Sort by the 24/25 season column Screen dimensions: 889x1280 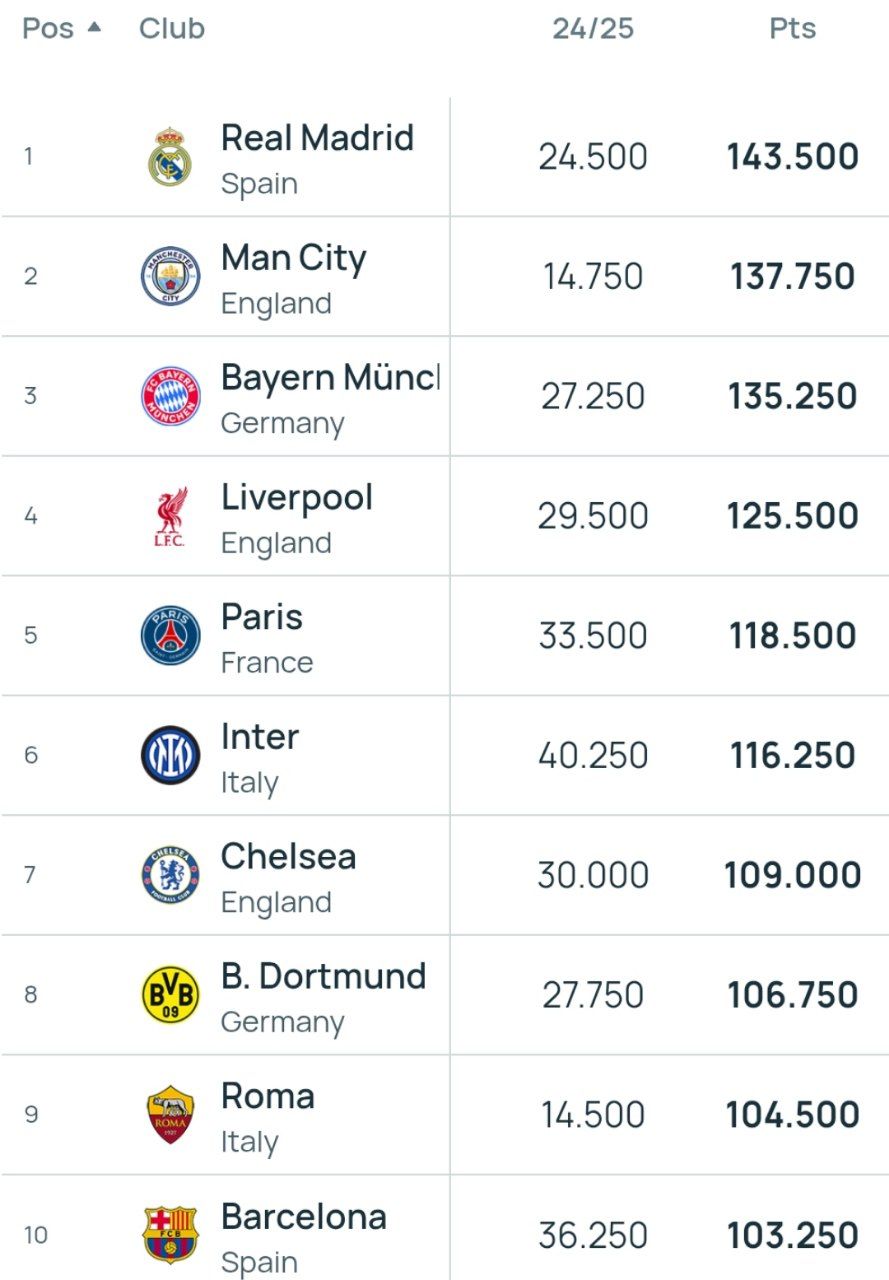[x=593, y=29]
